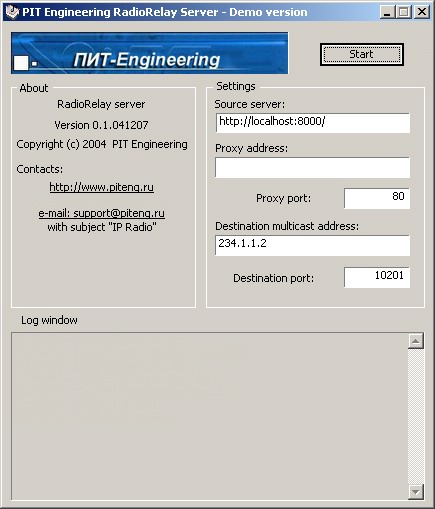The image size is (435, 509).
Task: Click the Destination multicast address field
Action: (312, 245)
